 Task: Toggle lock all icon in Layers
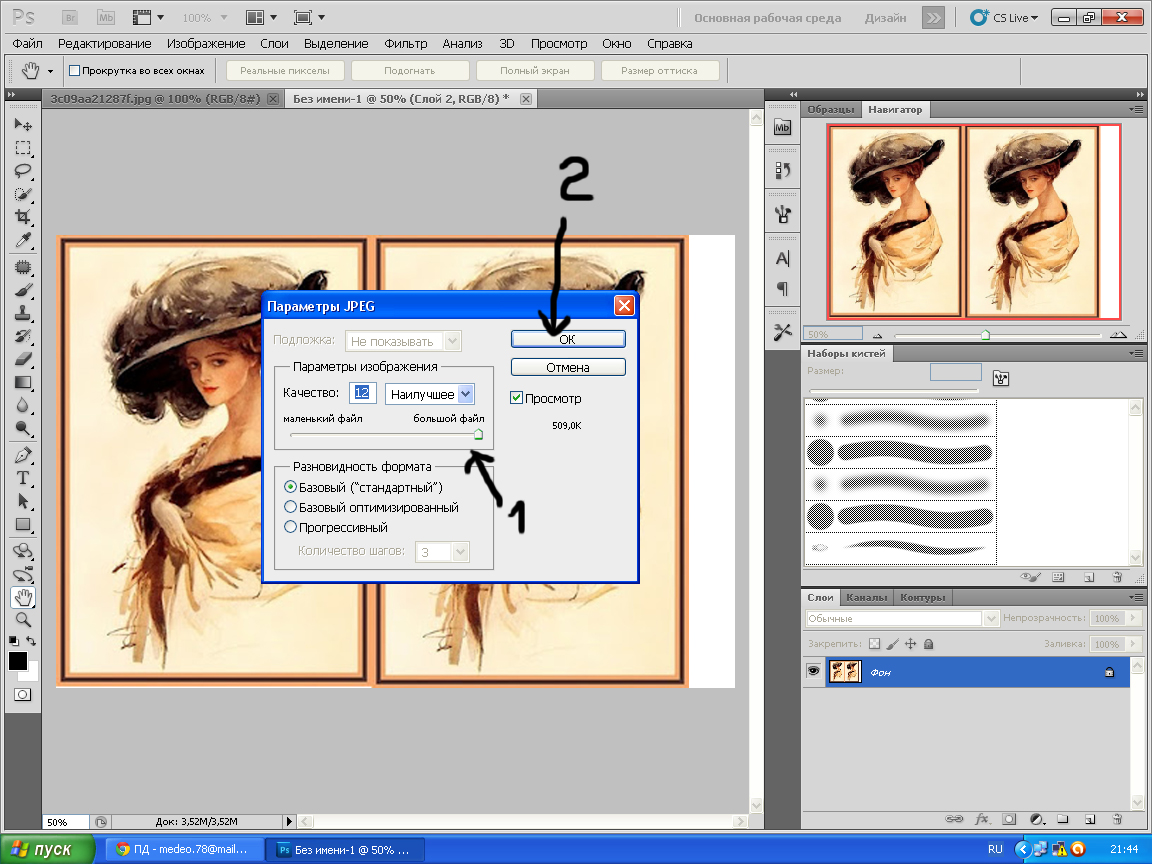tap(929, 644)
